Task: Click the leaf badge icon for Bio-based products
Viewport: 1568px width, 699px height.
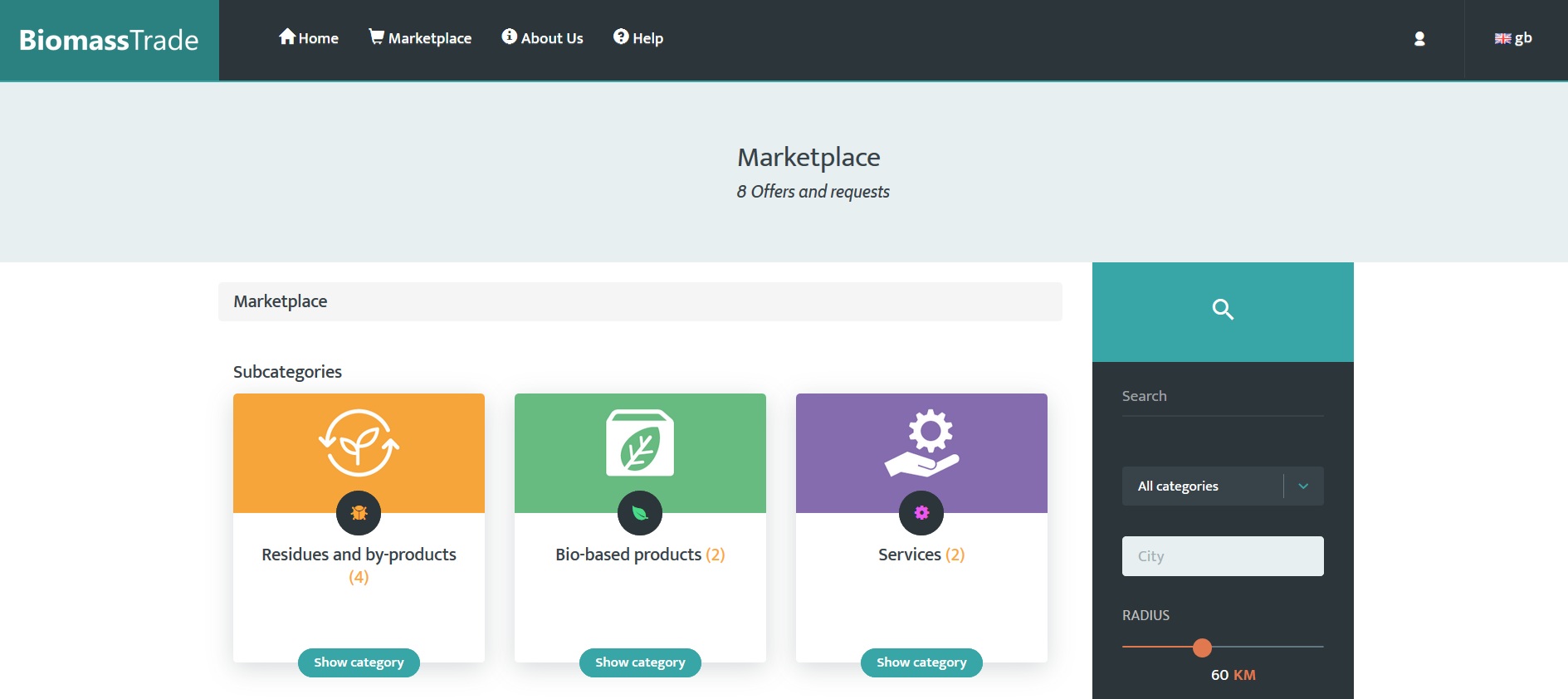Action: click(640, 513)
